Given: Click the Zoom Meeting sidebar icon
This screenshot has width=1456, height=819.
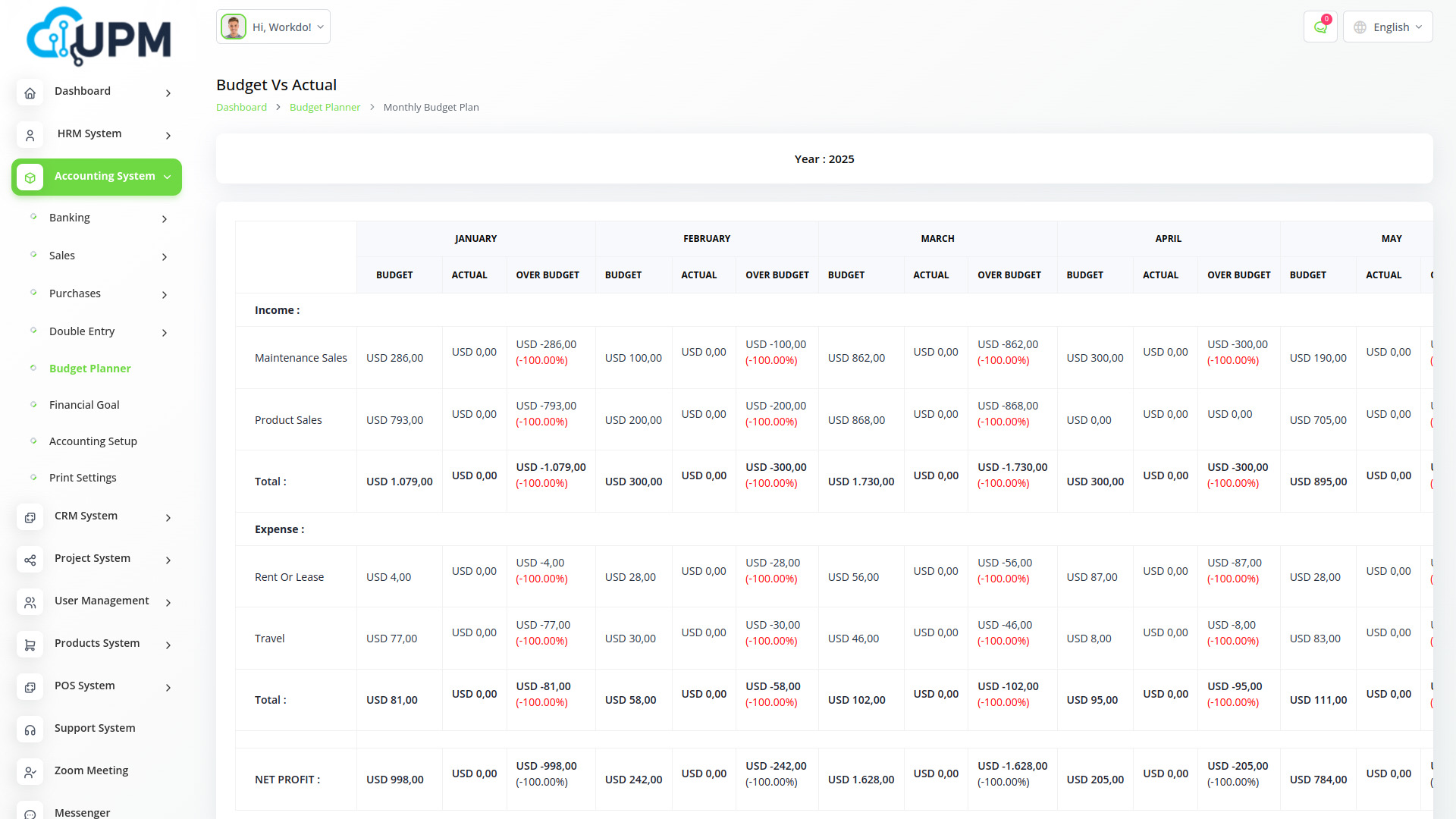Looking at the screenshot, I should (30, 772).
